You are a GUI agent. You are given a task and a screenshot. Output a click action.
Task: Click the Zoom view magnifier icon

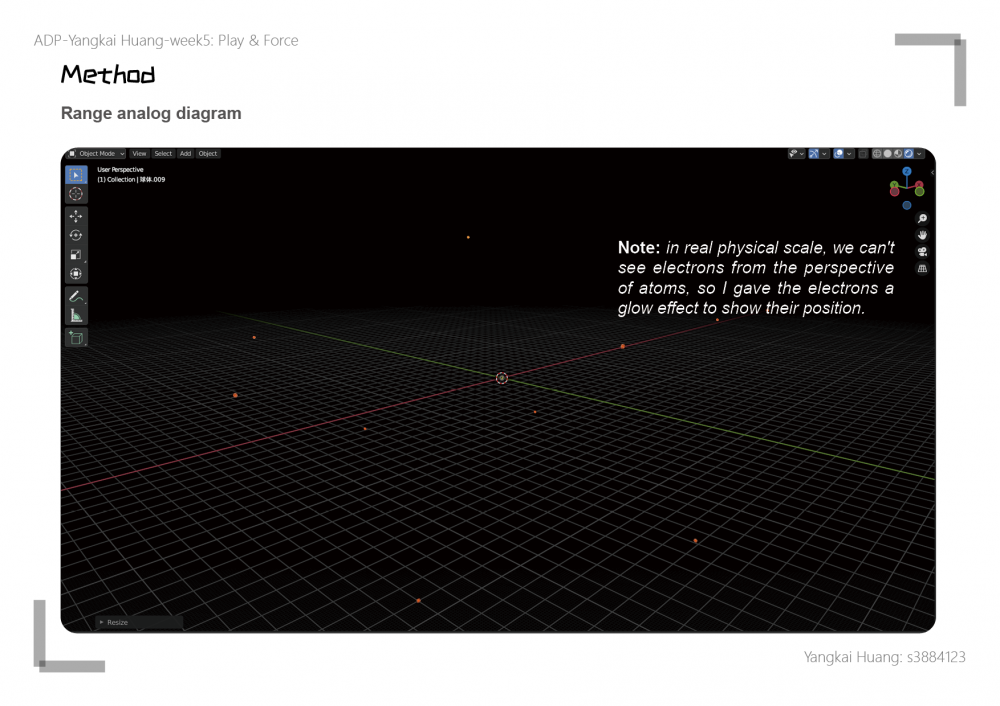(x=922, y=219)
